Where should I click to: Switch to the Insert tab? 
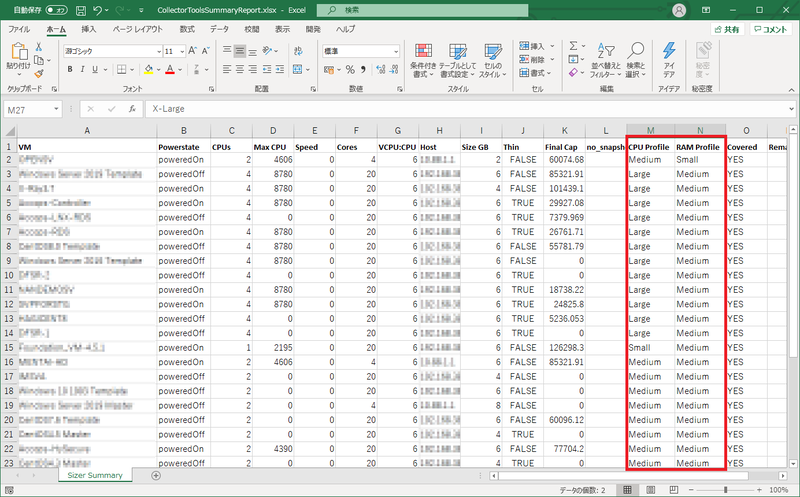click(x=88, y=29)
